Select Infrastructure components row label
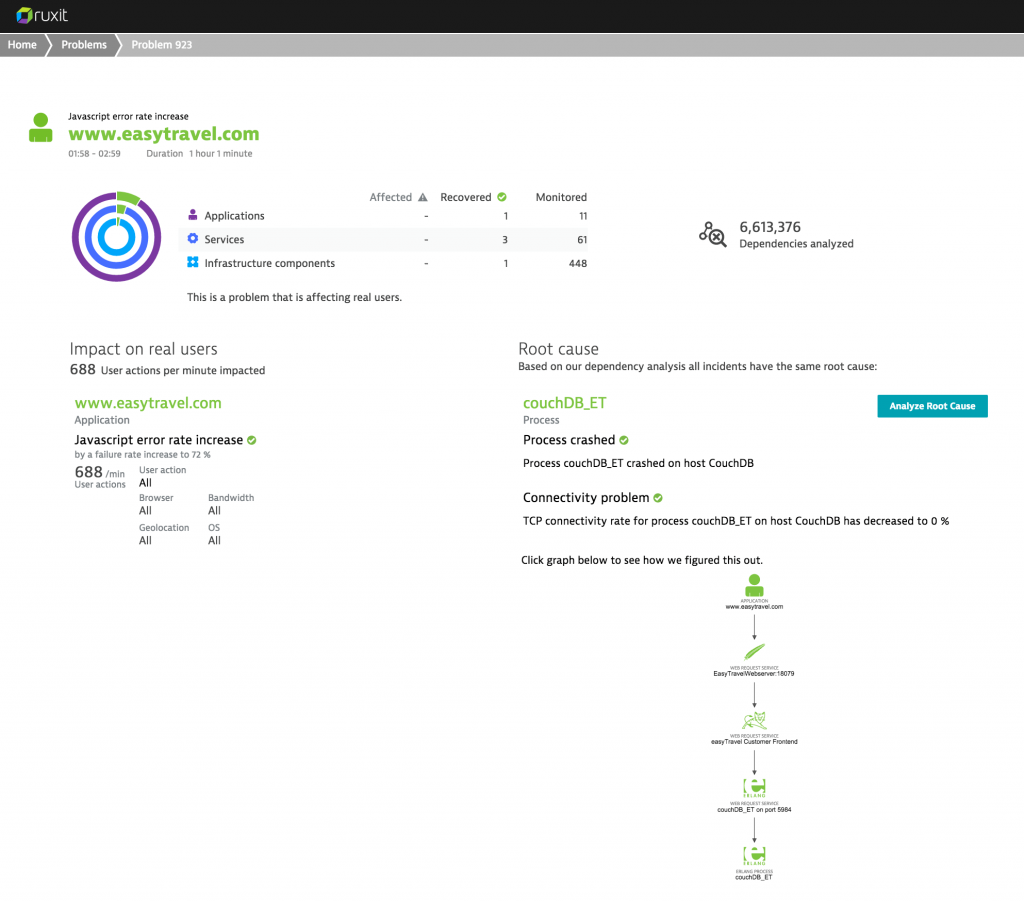The width and height of the screenshot is (1024, 901). (269, 263)
